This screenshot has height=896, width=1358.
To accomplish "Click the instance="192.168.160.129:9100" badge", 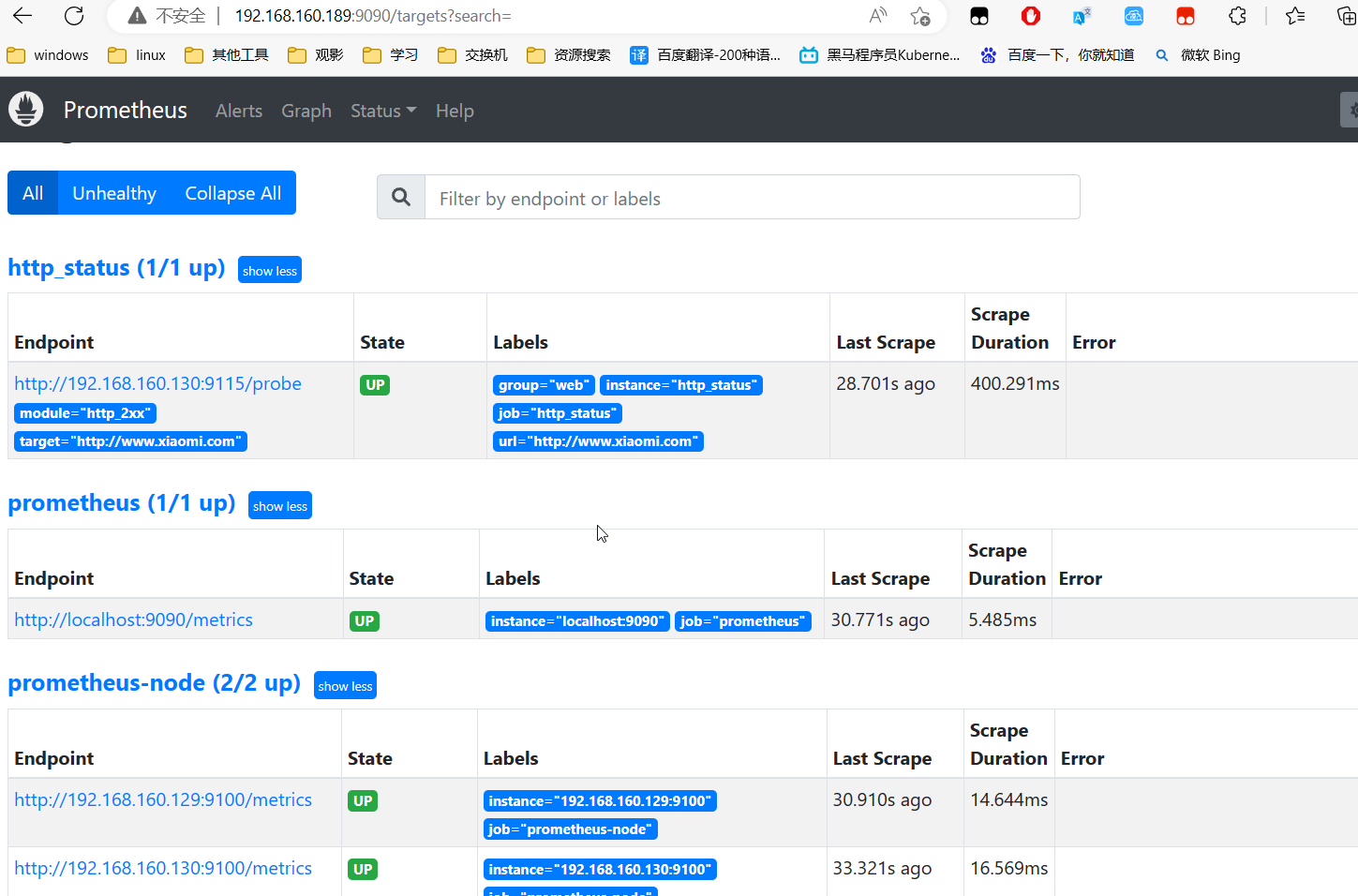I will point(600,801).
